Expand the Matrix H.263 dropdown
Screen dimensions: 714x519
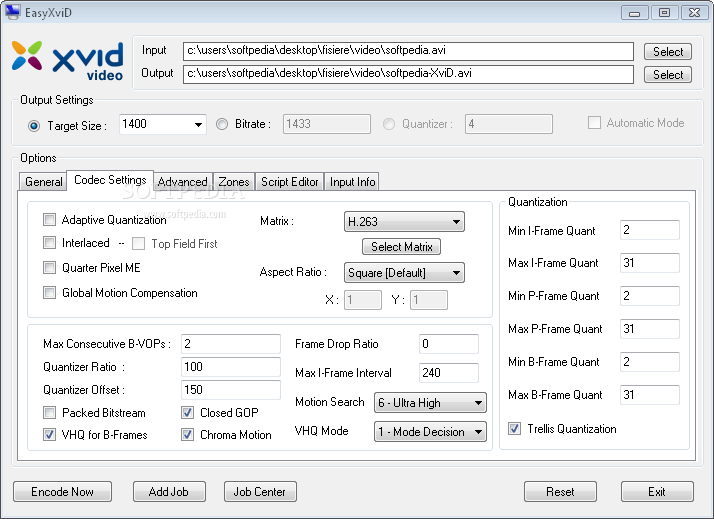point(404,222)
